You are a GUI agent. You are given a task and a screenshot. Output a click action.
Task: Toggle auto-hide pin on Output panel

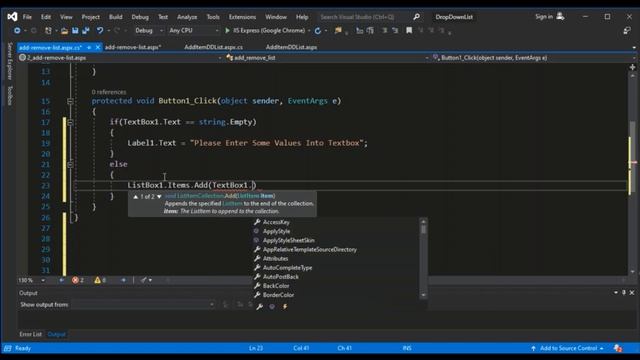(624, 293)
